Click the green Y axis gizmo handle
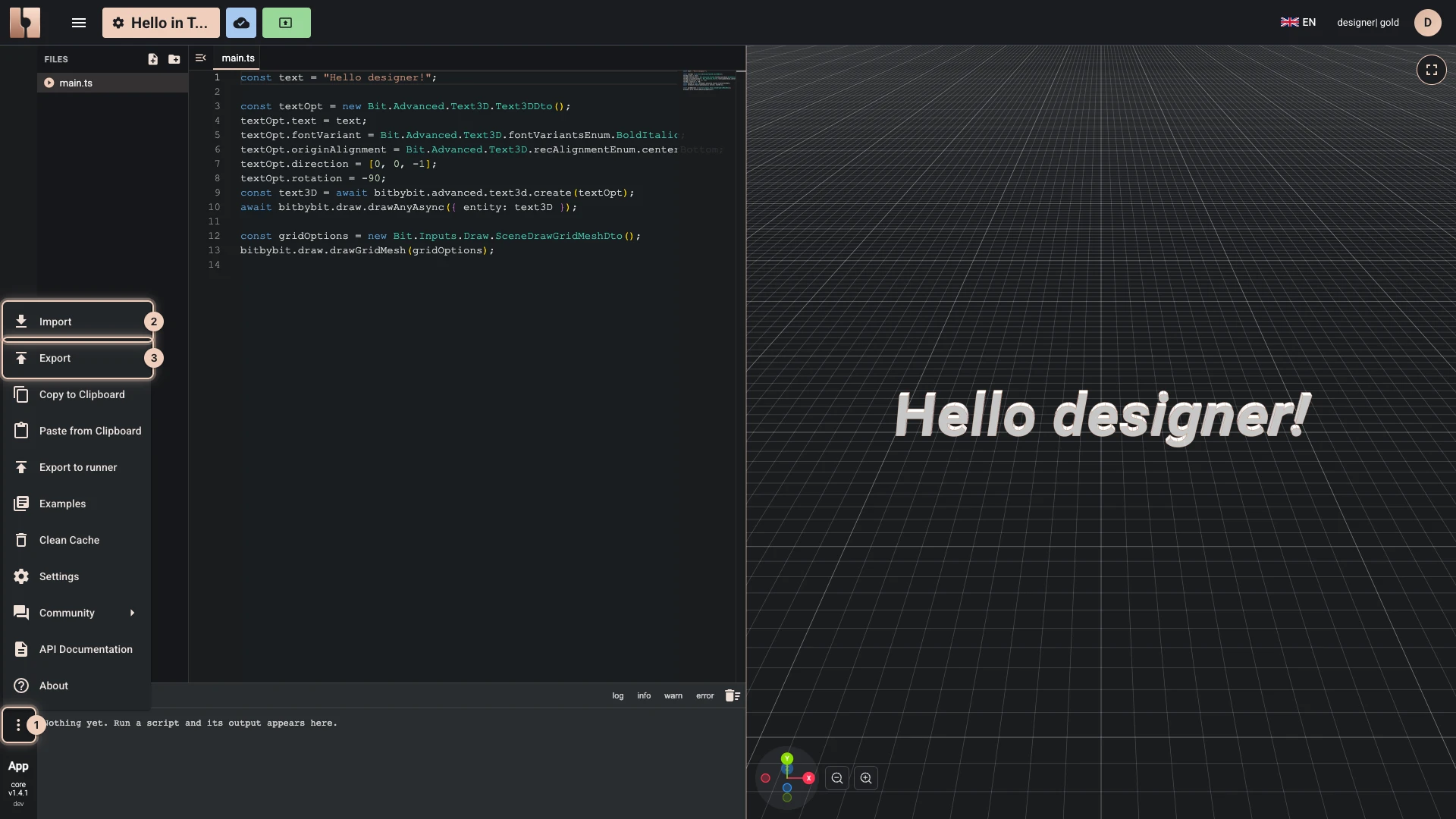 (x=787, y=758)
